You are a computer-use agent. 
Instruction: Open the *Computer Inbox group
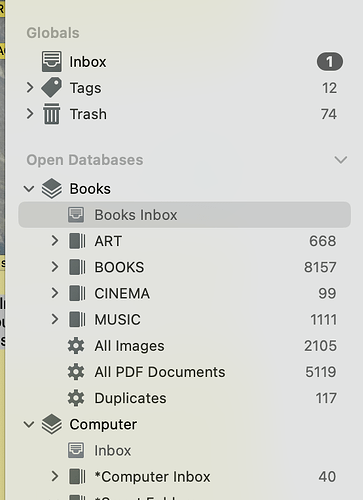click(152, 477)
